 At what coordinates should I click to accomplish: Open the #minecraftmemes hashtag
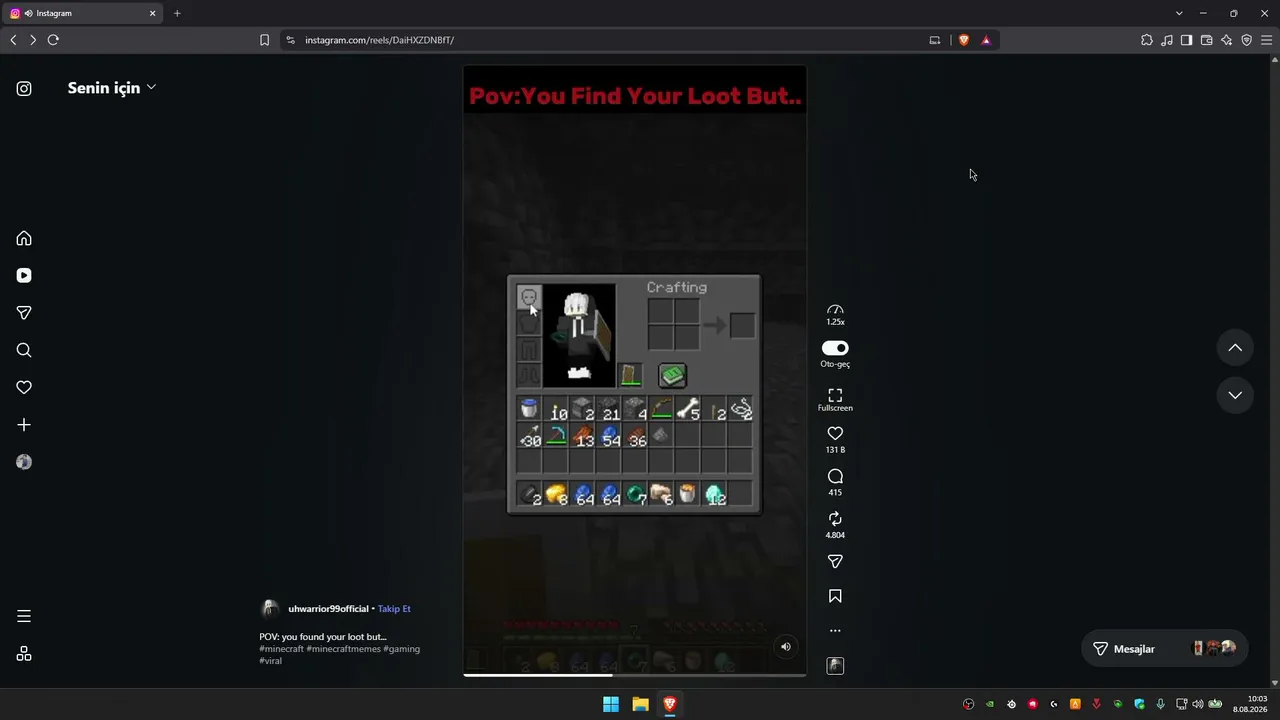click(343, 649)
